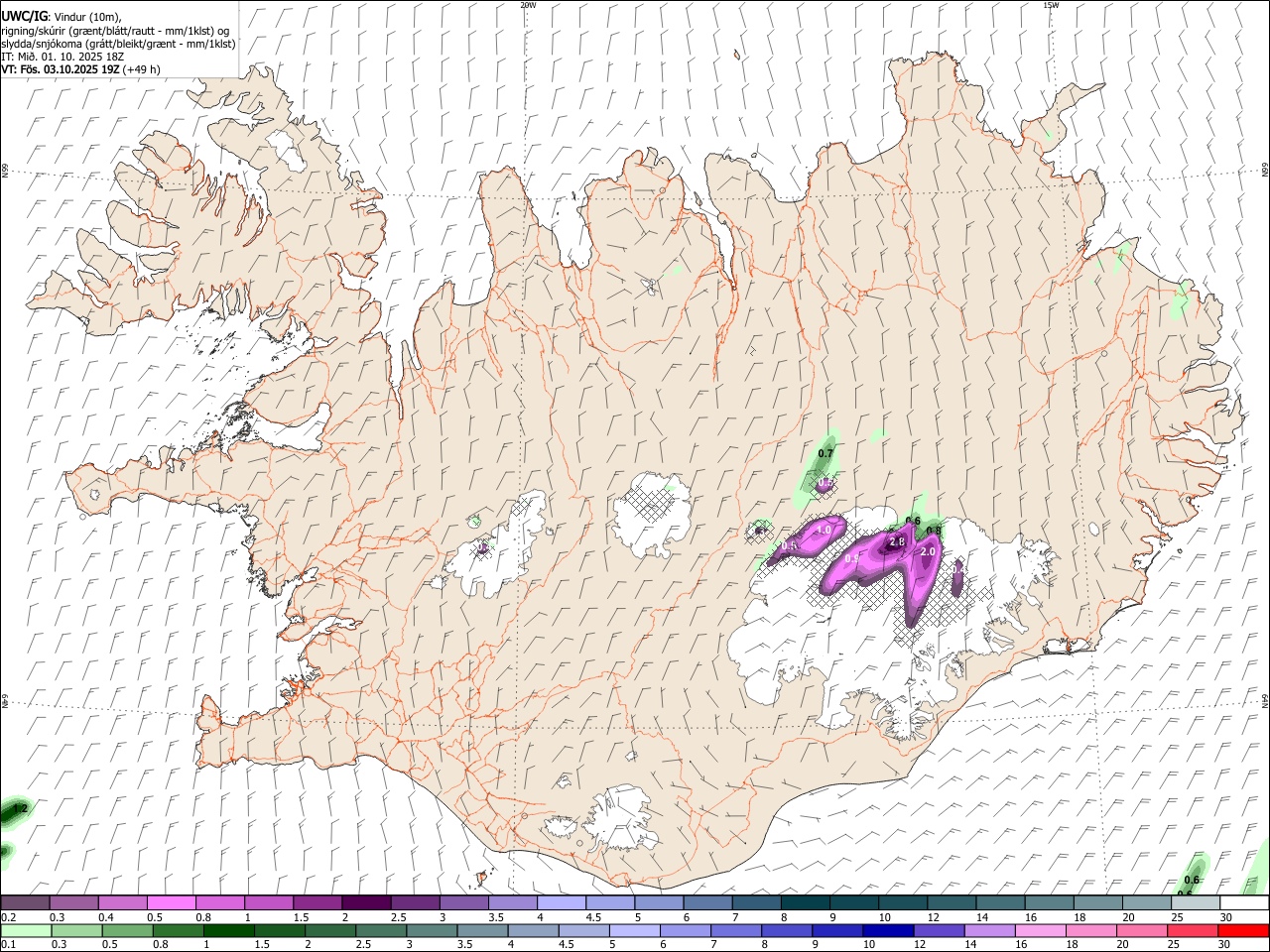Click the '0.1' label under bottom legend row
The image size is (1270, 952).
[8, 945]
